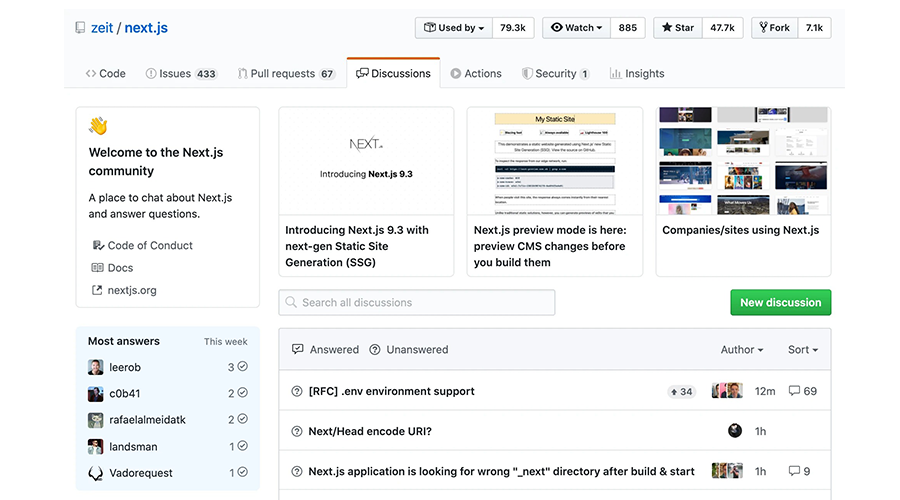Click the This week label
900x500 pixels.
pyautogui.click(x=226, y=342)
